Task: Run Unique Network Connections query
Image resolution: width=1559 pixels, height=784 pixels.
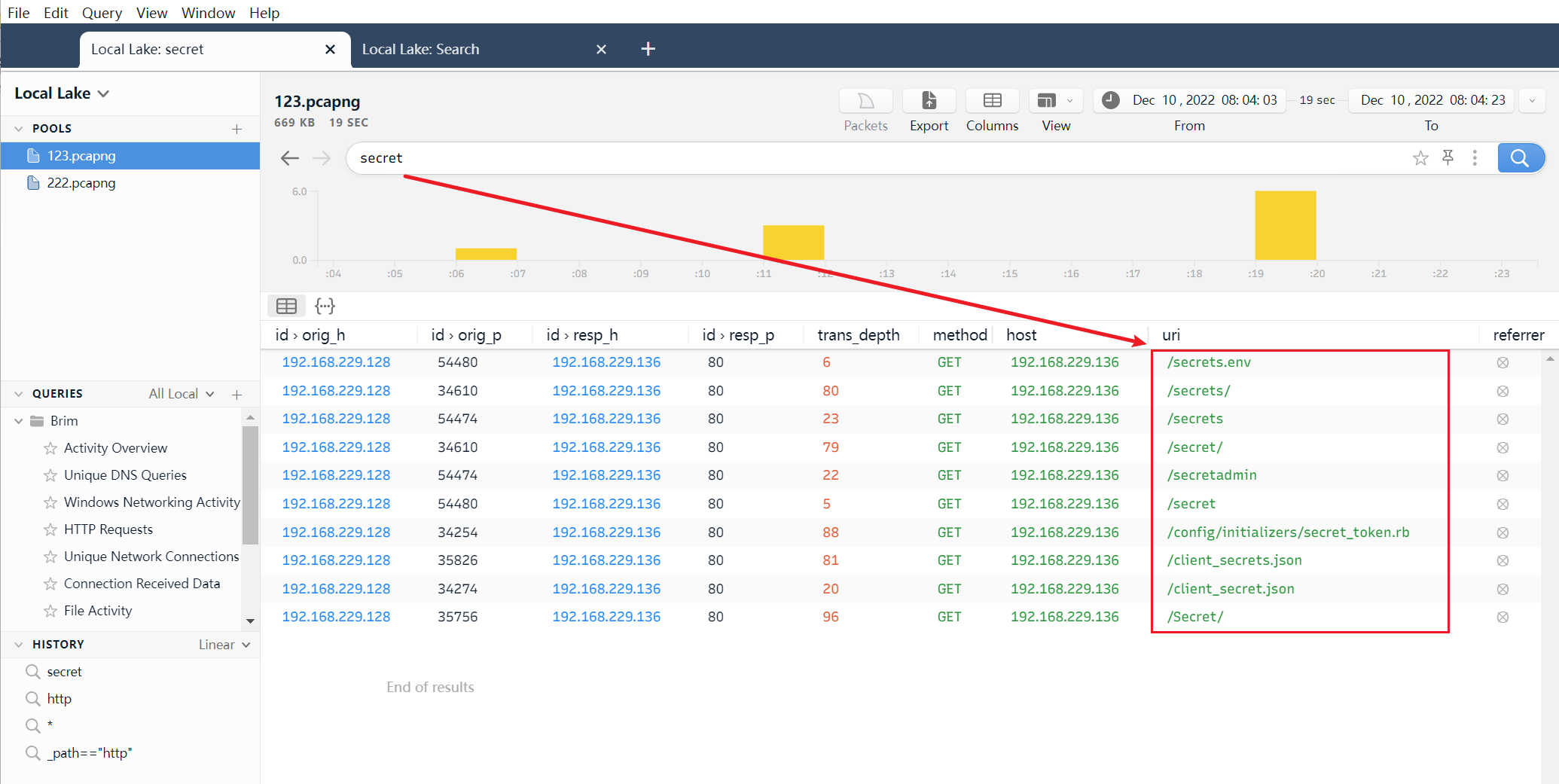Action: [x=151, y=557]
